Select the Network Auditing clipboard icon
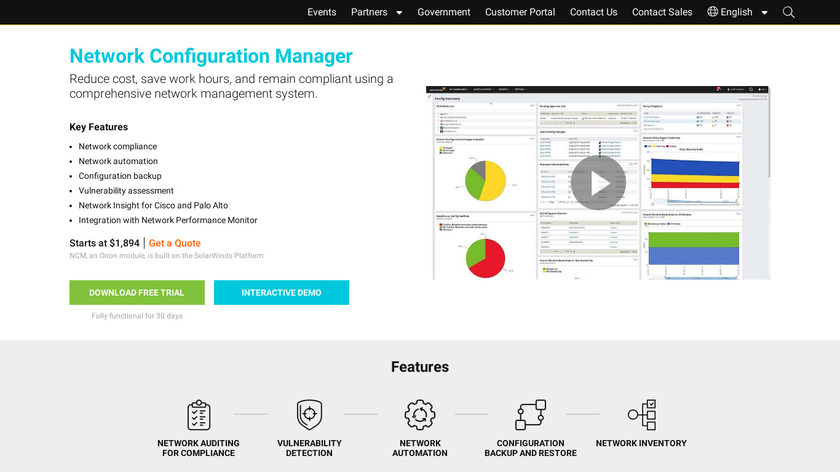This screenshot has width=840, height=472. tap(199, 415)
